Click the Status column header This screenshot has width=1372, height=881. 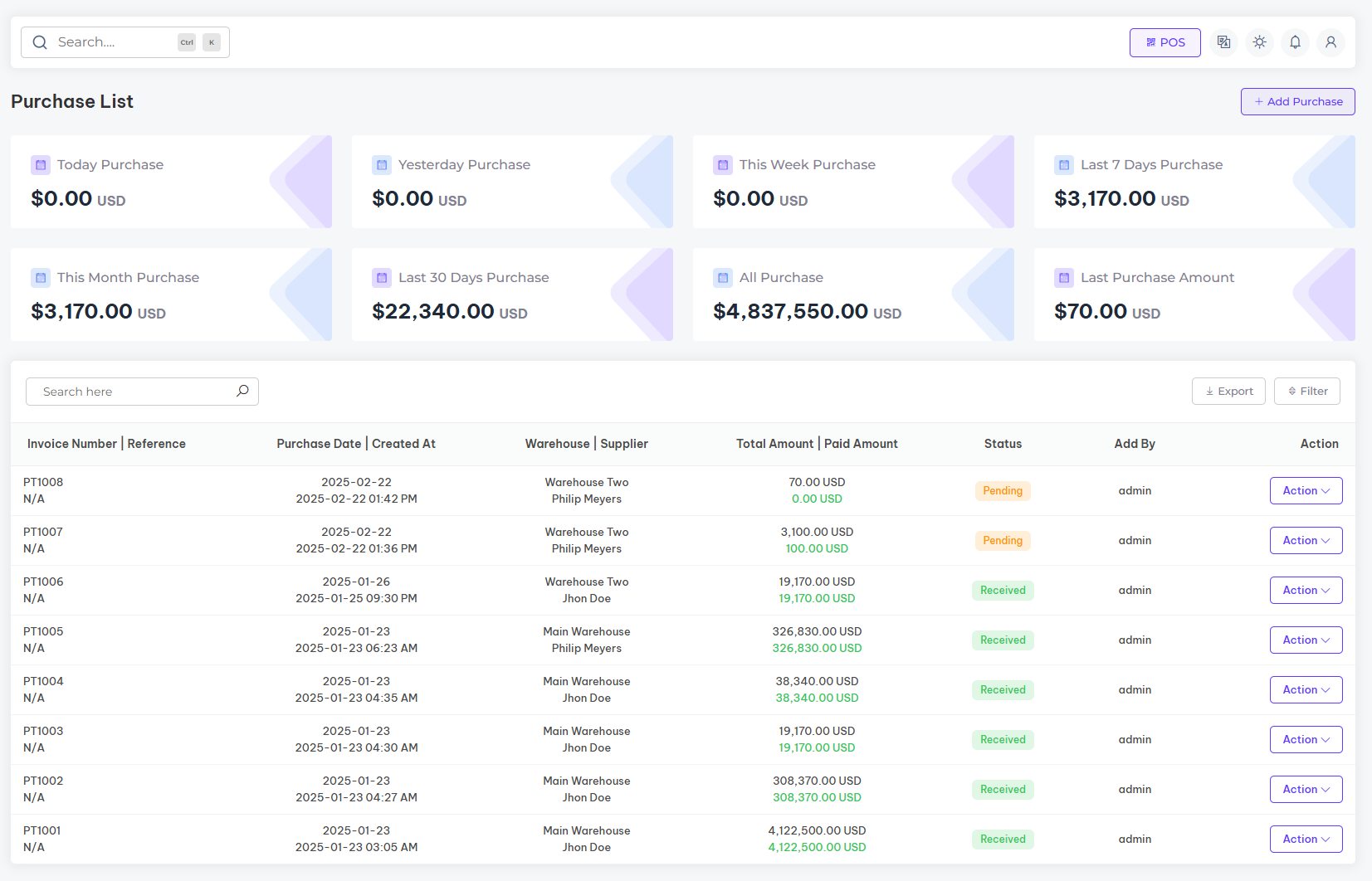click(x=1003, y=444)
